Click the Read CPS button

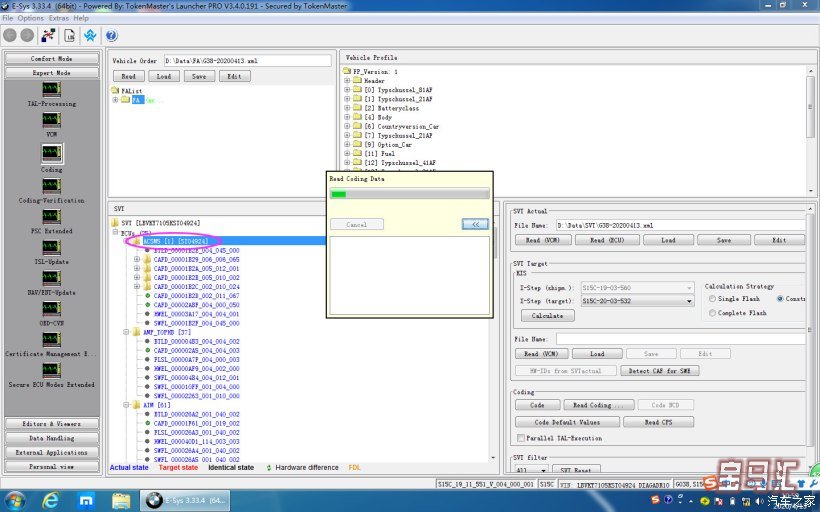[x=658, y=422]
